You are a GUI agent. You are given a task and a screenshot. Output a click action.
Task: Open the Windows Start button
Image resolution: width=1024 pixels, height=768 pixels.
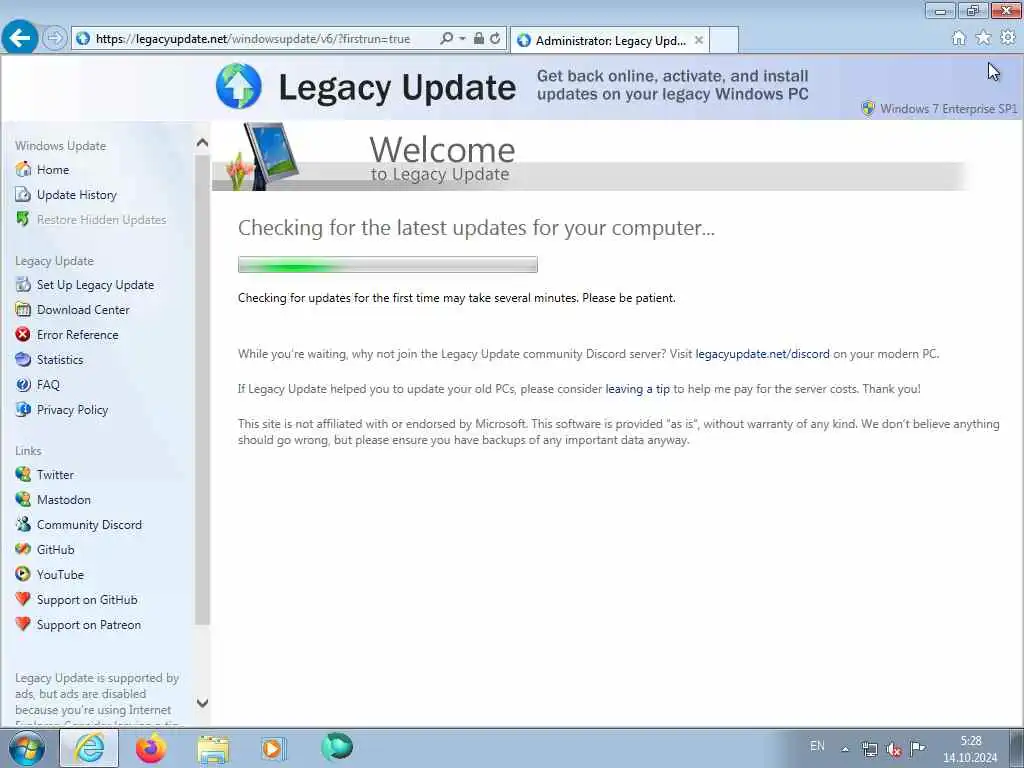pos(27,748)
